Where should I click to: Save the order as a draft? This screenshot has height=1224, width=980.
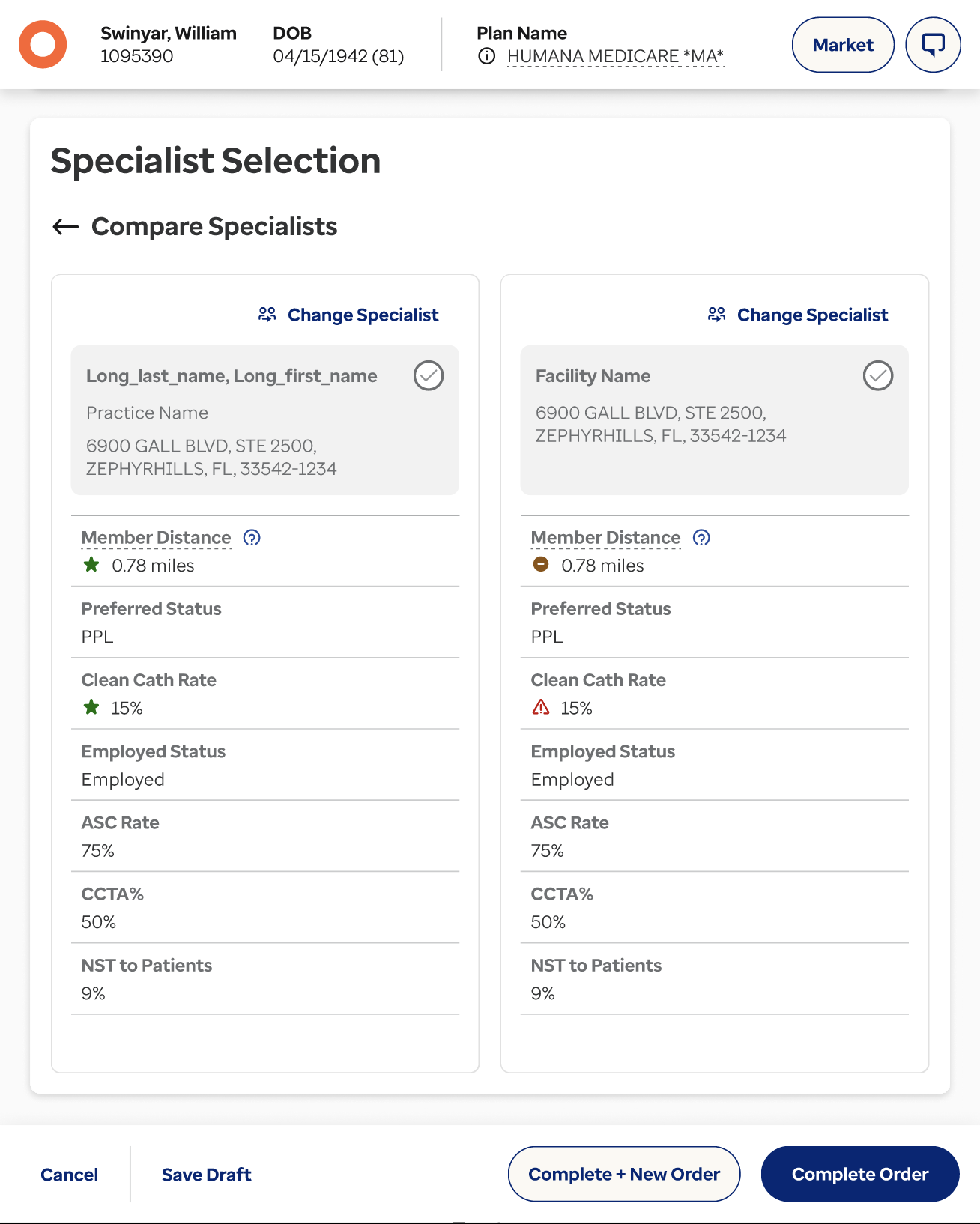coord(207,1175)
